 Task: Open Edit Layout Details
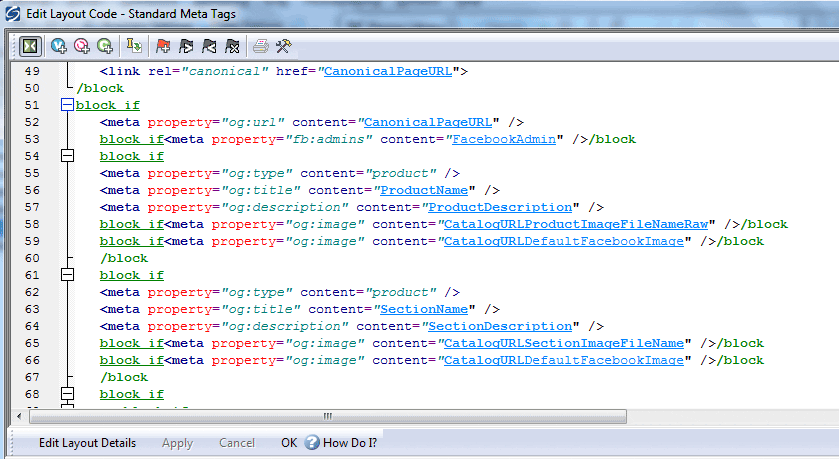point(87,442)
